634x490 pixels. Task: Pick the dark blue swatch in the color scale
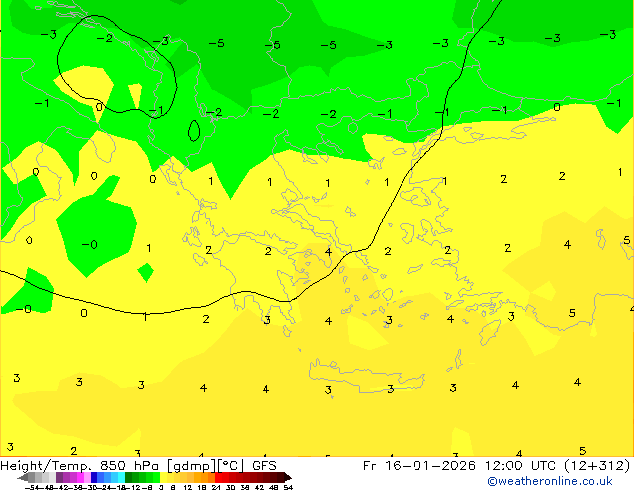point(94,478)
